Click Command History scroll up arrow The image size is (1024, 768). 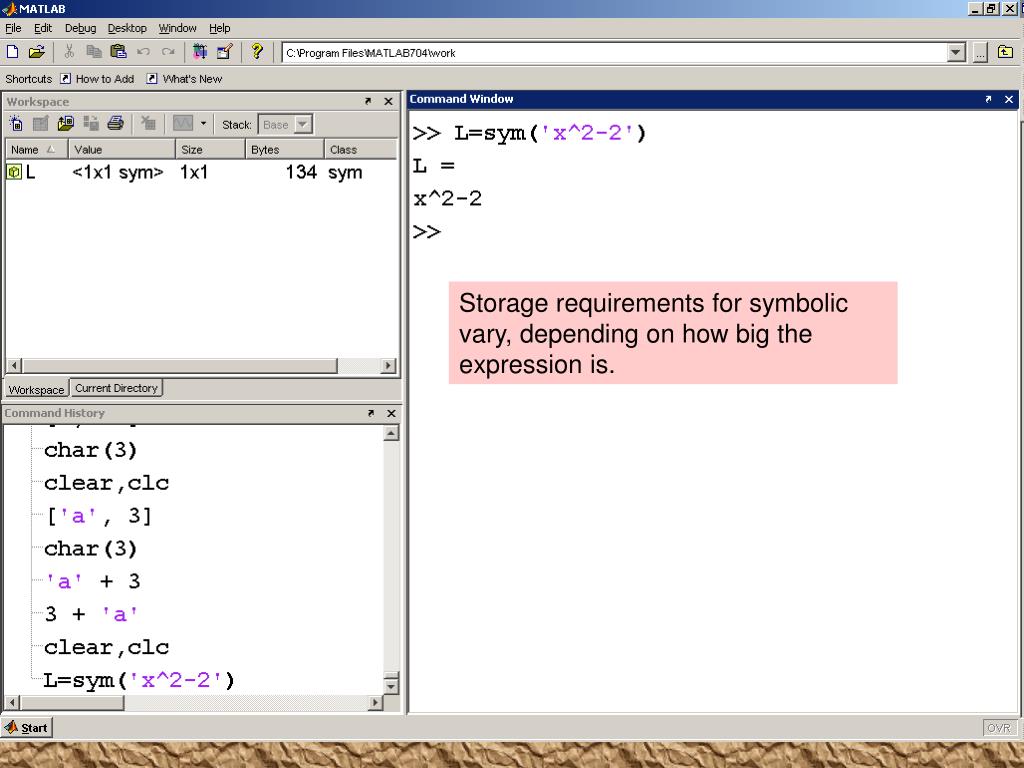pos(391,434)
